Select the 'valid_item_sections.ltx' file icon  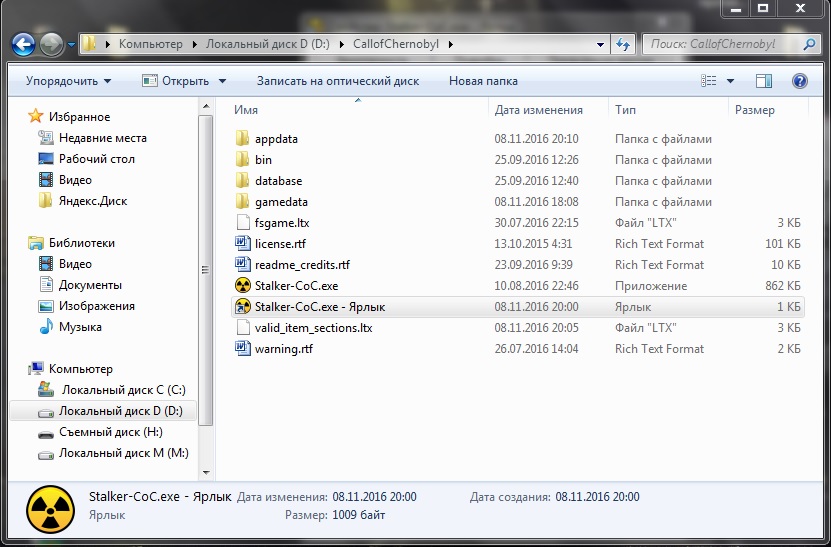click(x=243, y=328)
